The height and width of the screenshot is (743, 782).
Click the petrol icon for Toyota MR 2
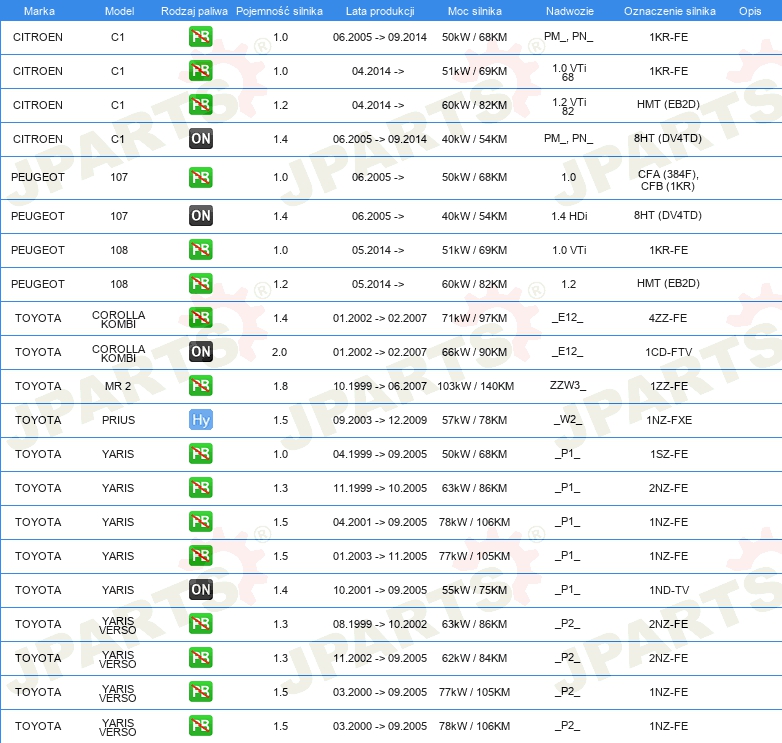[x=200, y=385]
